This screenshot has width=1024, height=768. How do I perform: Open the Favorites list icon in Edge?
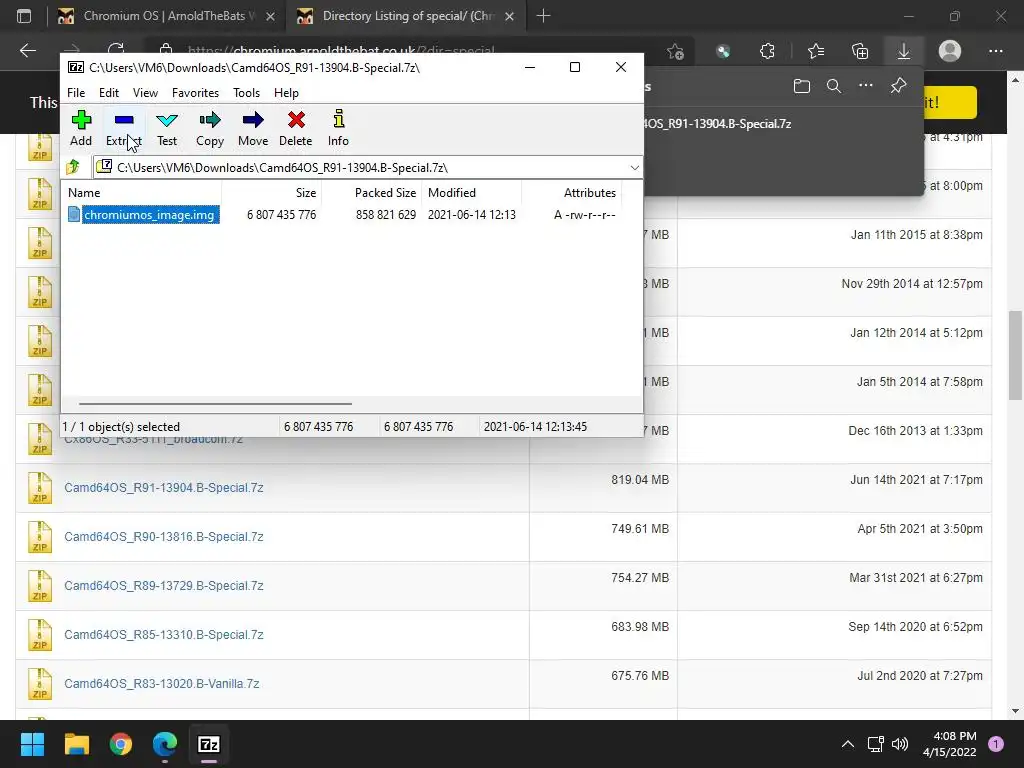coord(816,51)
